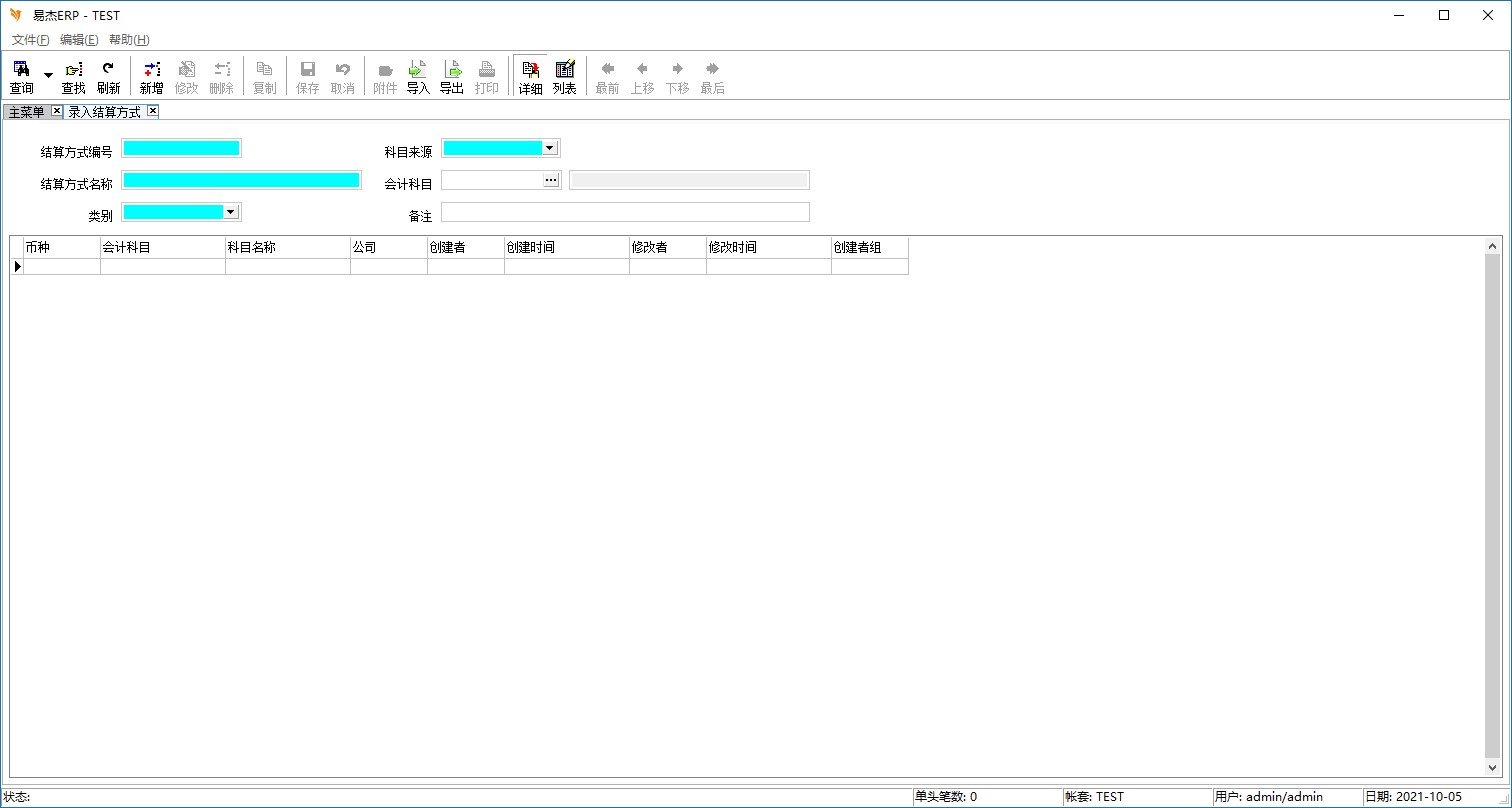Image resolution: width=1512 pixels, height=808 pixels.
Task: Export data using the 导出 icon
Action: tap(452, 76)
